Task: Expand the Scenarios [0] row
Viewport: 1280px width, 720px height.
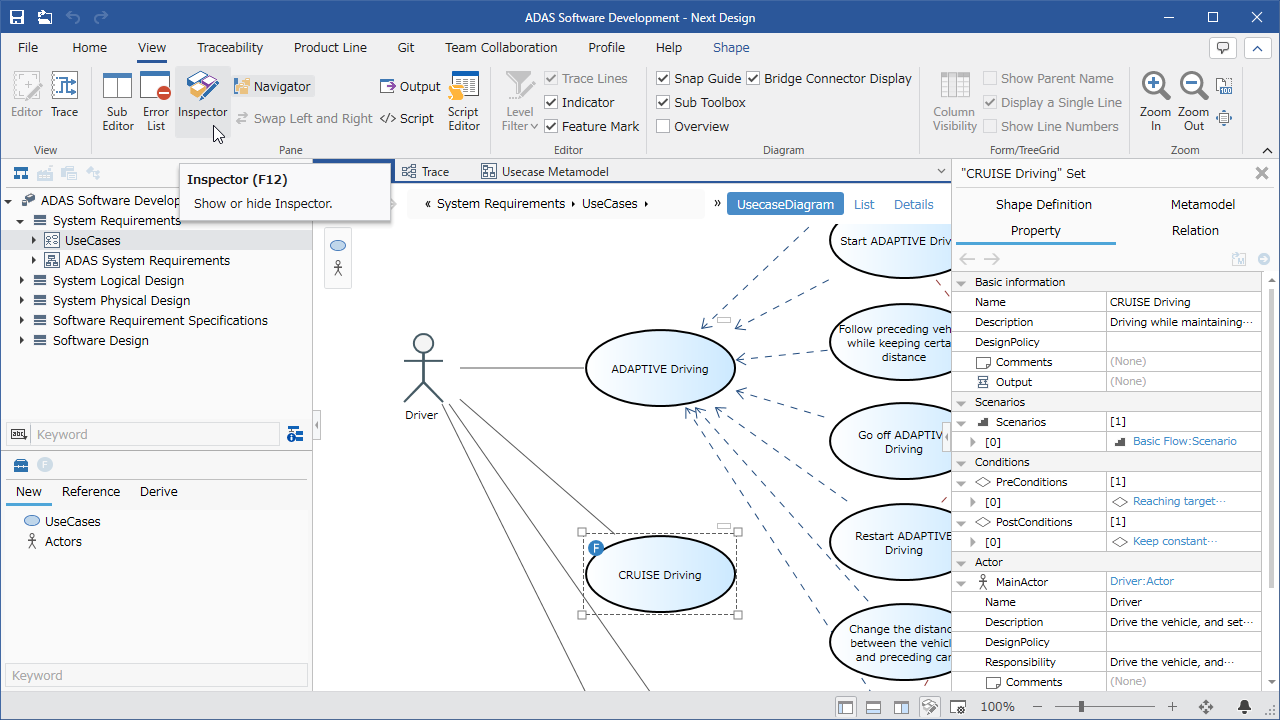Action: (973, 441)
